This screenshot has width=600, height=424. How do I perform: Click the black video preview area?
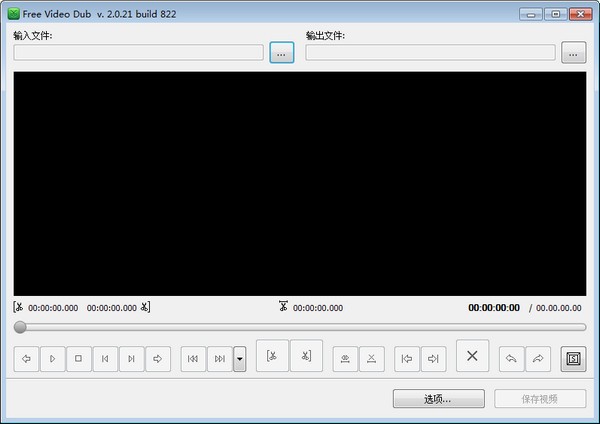pos(300,184)
